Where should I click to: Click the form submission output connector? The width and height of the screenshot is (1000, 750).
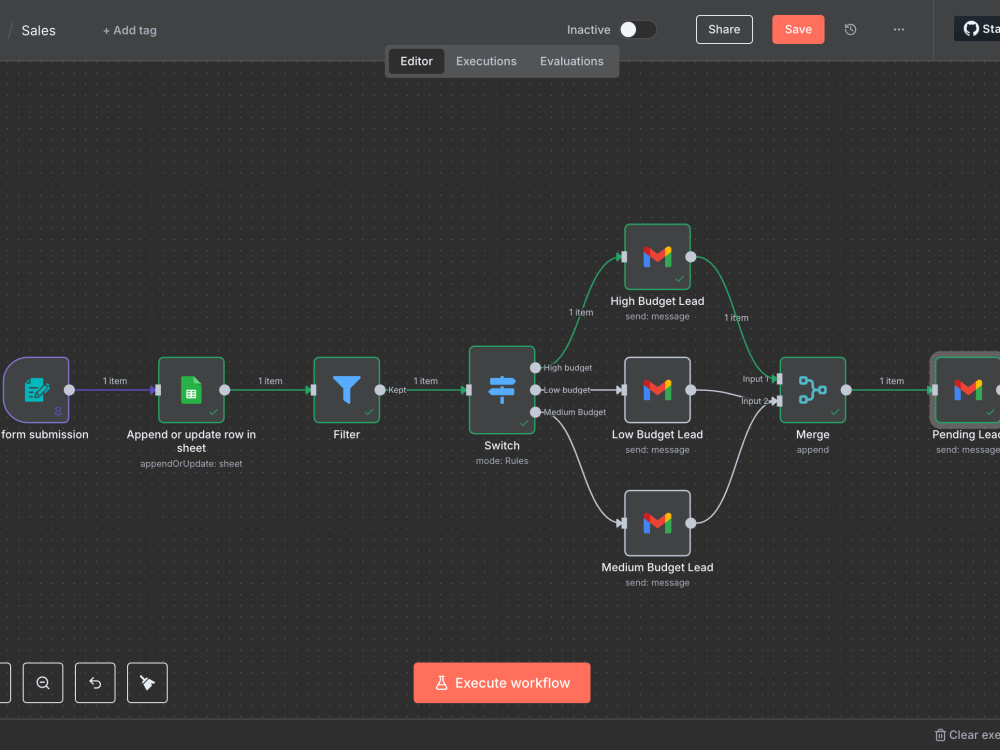70,390
